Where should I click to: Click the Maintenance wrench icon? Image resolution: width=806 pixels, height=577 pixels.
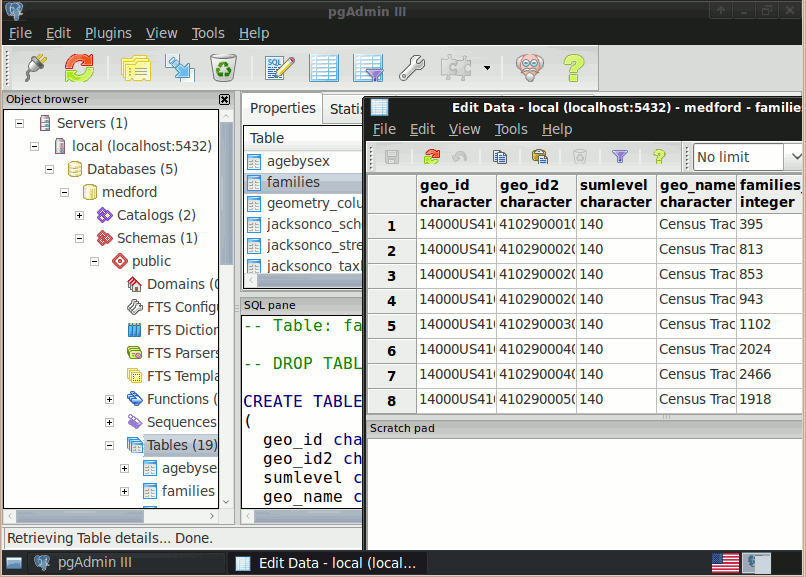411,68
